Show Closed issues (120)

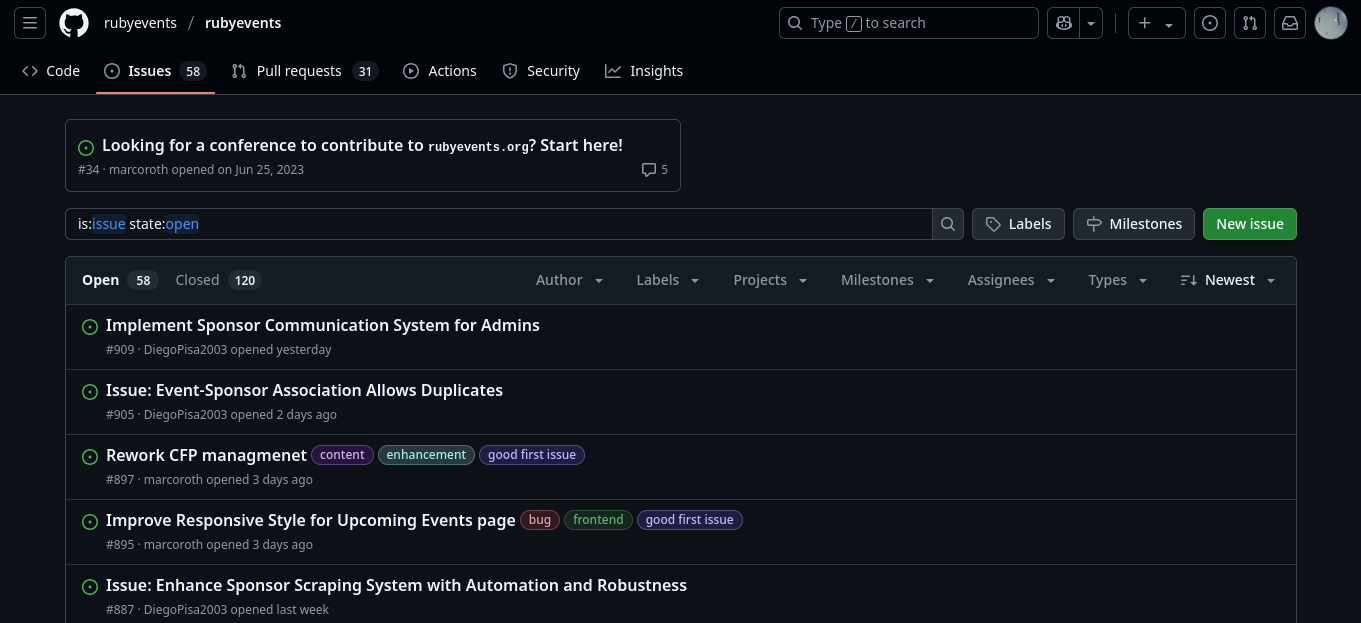tap(218, 280)
